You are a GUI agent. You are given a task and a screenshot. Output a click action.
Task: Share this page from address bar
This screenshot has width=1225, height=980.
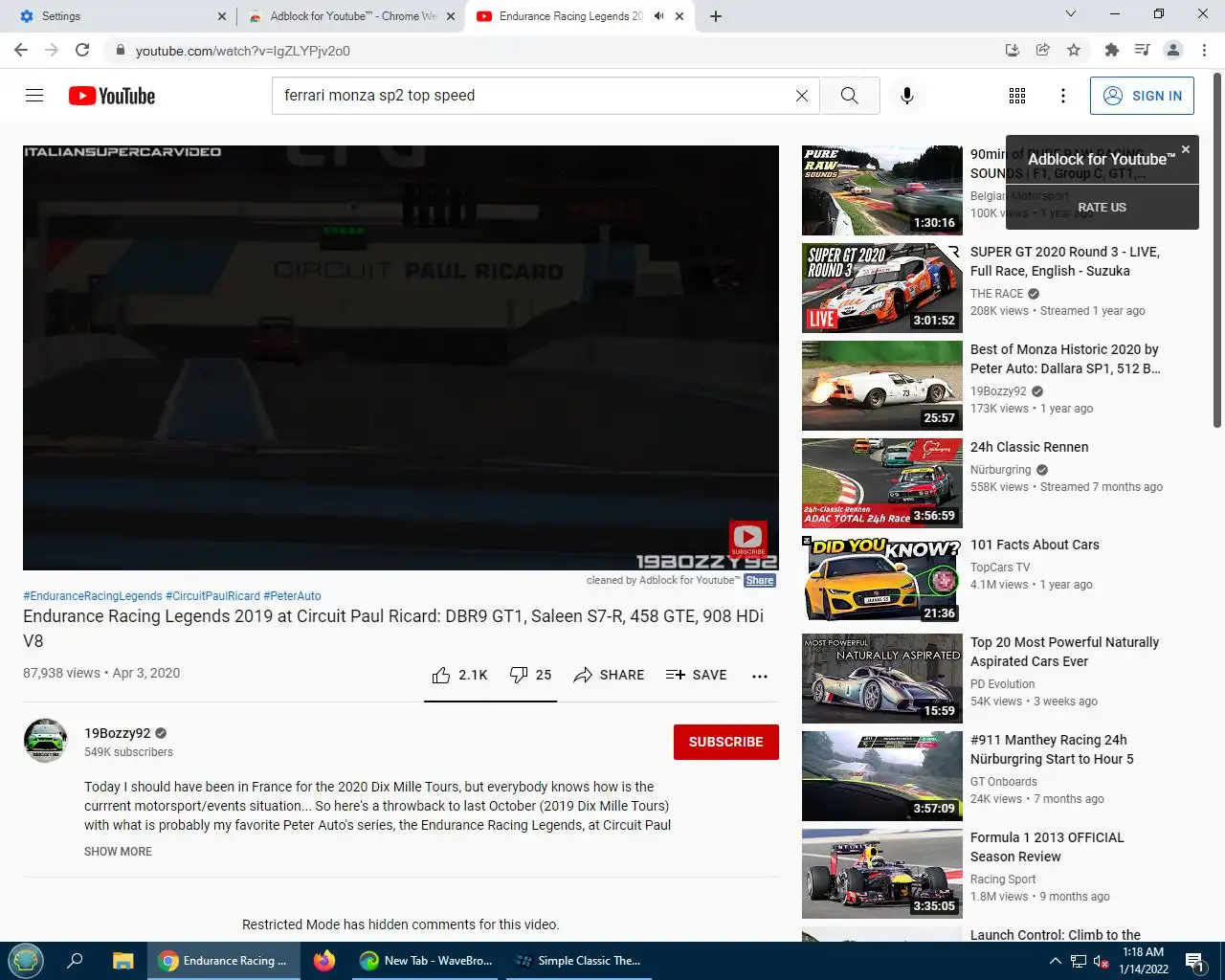pos(1043,50)
